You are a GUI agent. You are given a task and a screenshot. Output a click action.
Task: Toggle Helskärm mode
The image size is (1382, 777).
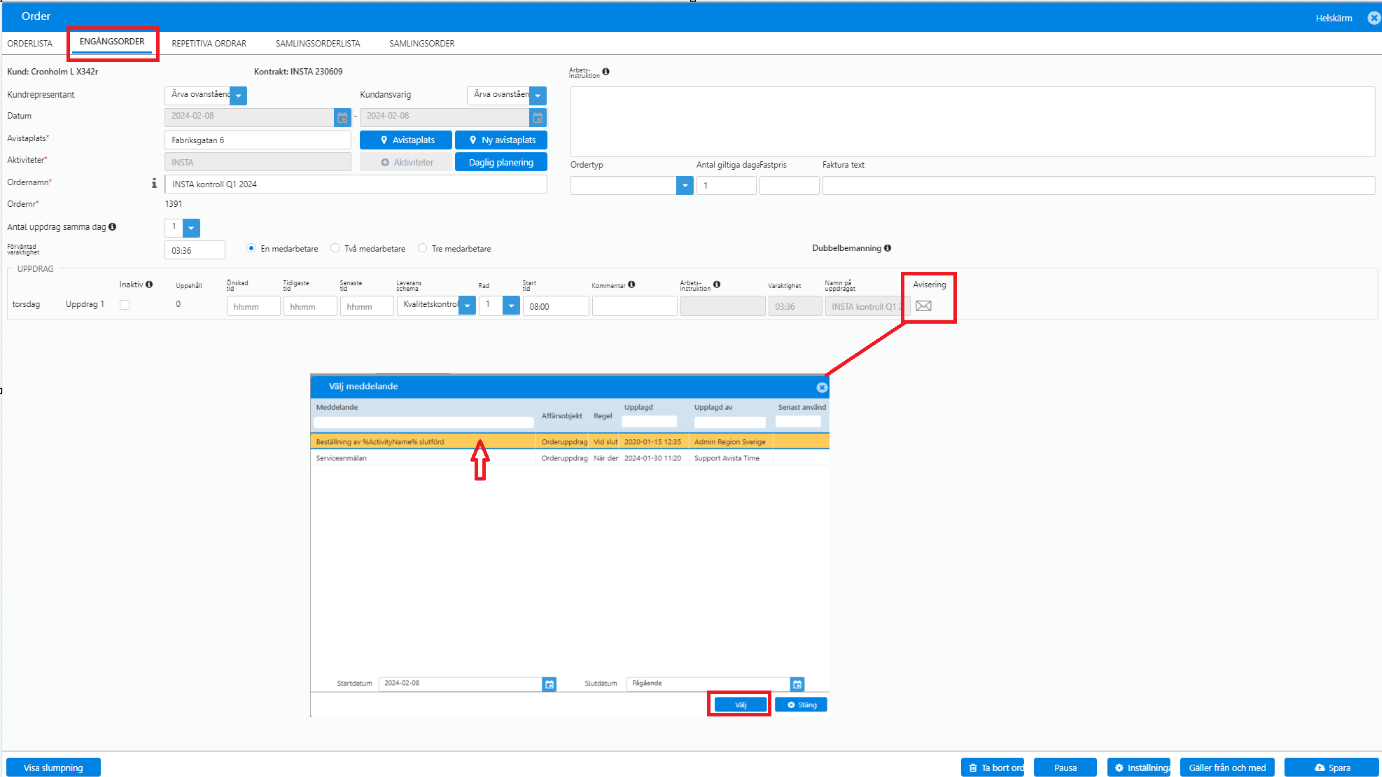click(x=1335, y=17)
